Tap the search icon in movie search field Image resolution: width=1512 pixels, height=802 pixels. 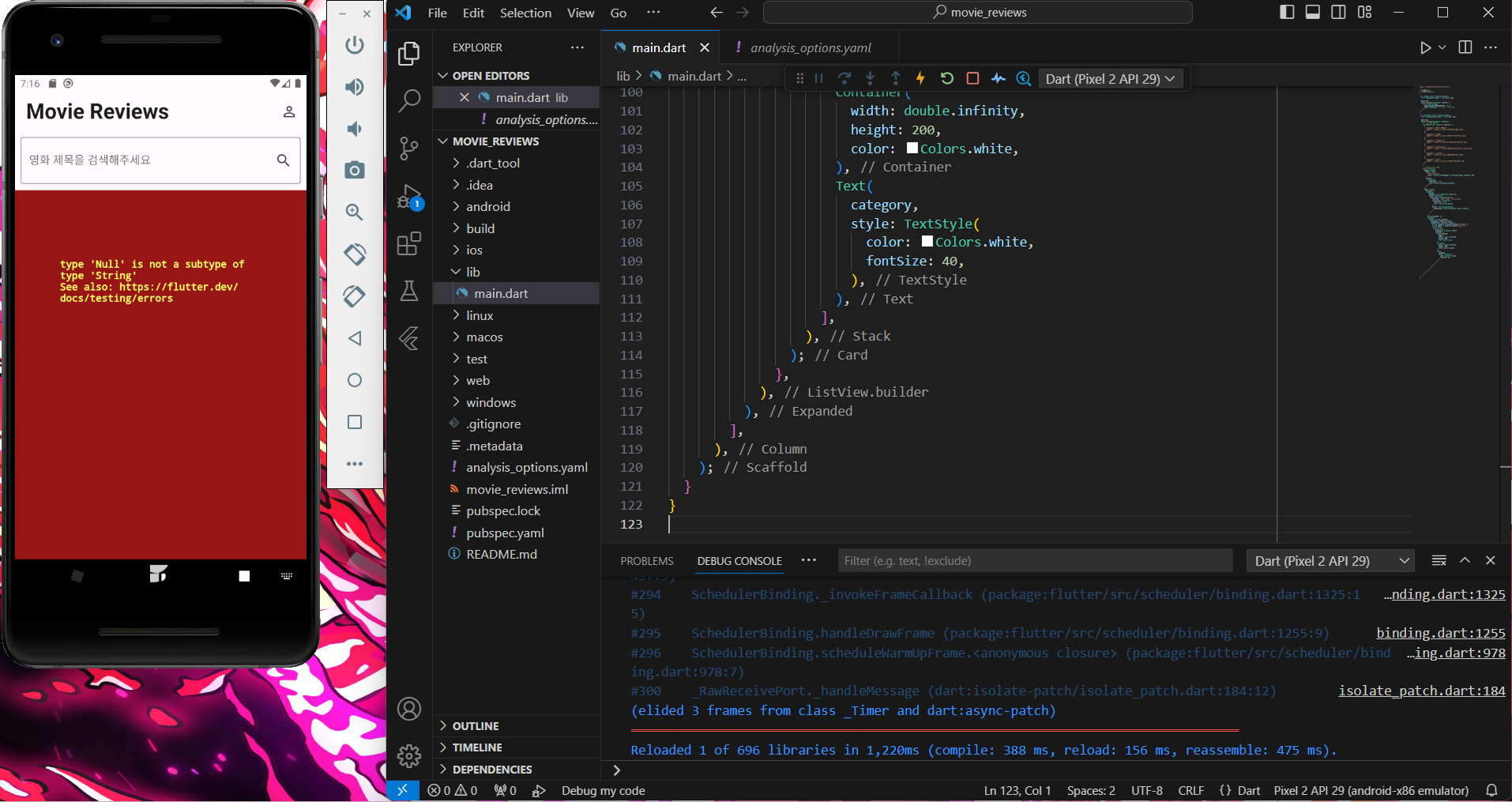pos(283,160)
